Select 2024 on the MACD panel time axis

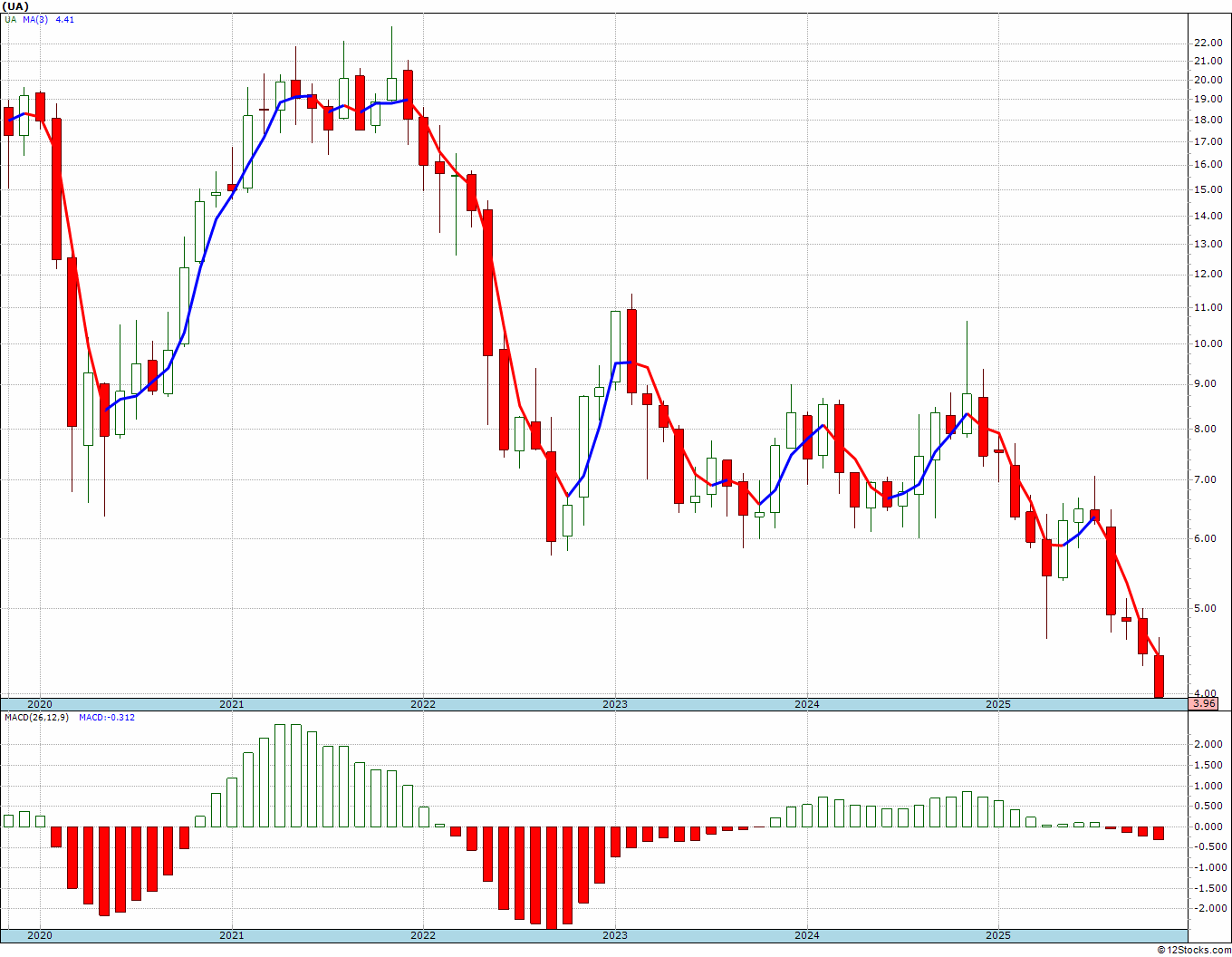tap(806, 935)
